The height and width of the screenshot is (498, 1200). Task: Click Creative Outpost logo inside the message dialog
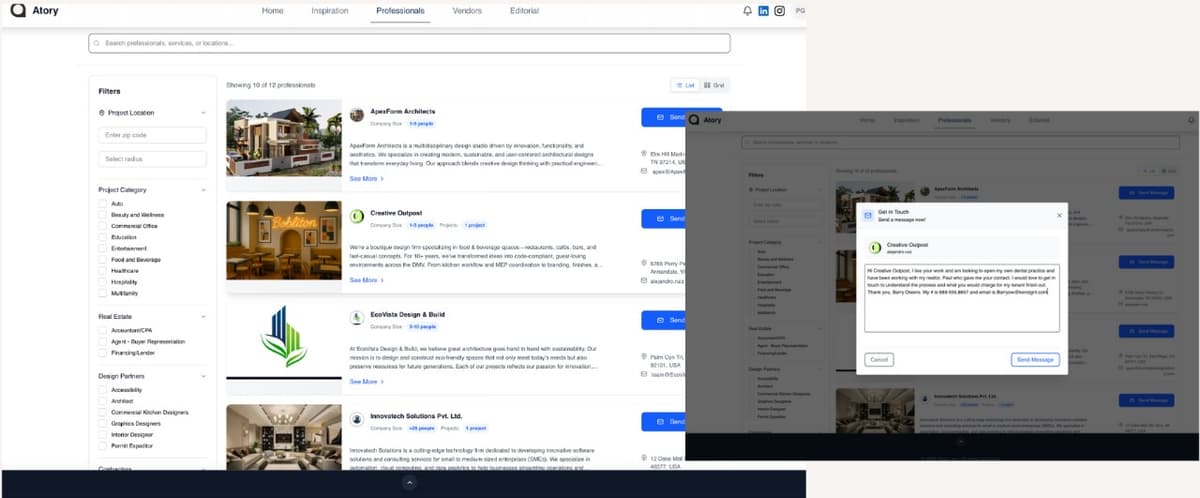874,247
